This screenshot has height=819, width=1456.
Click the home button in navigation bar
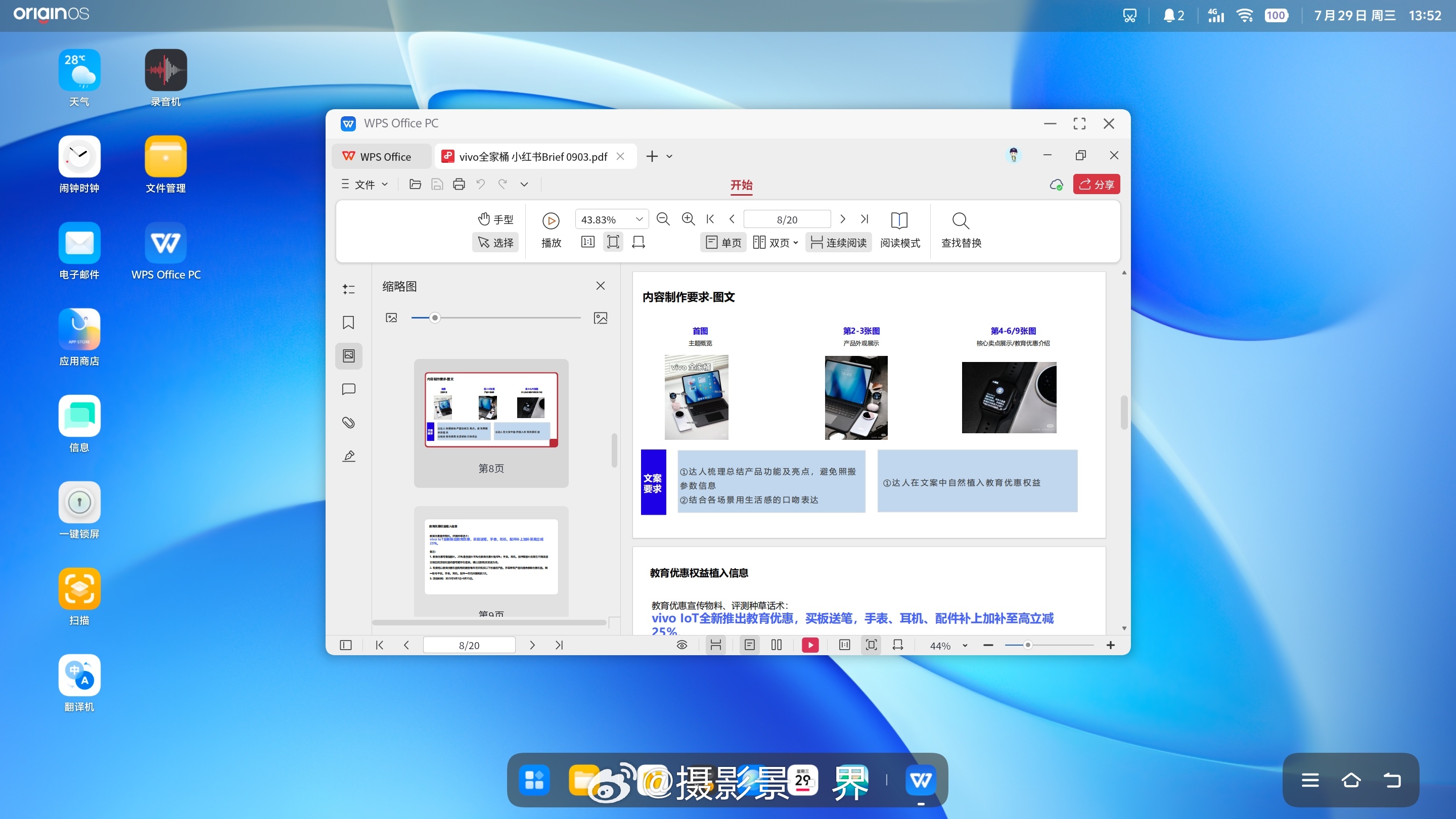[1351, 780]
